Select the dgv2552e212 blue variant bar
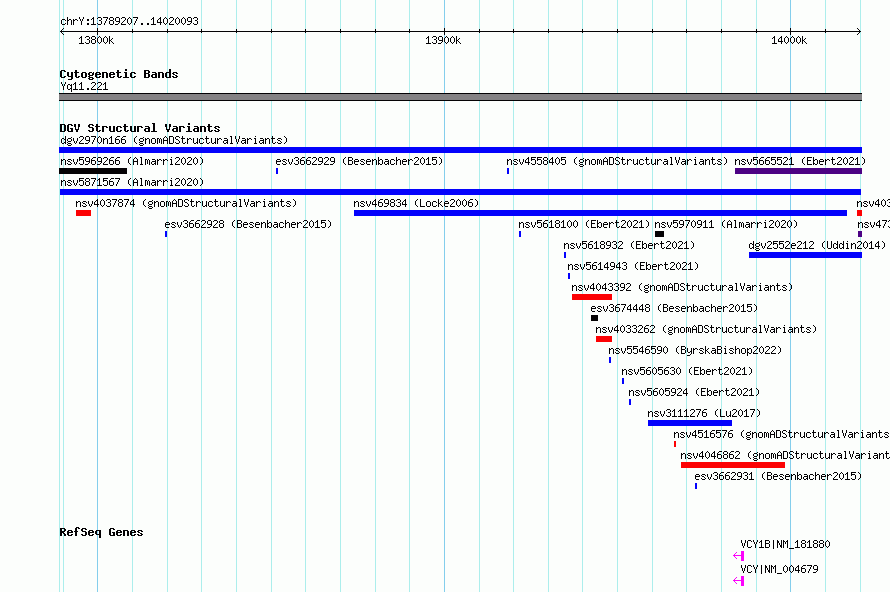 805,255
